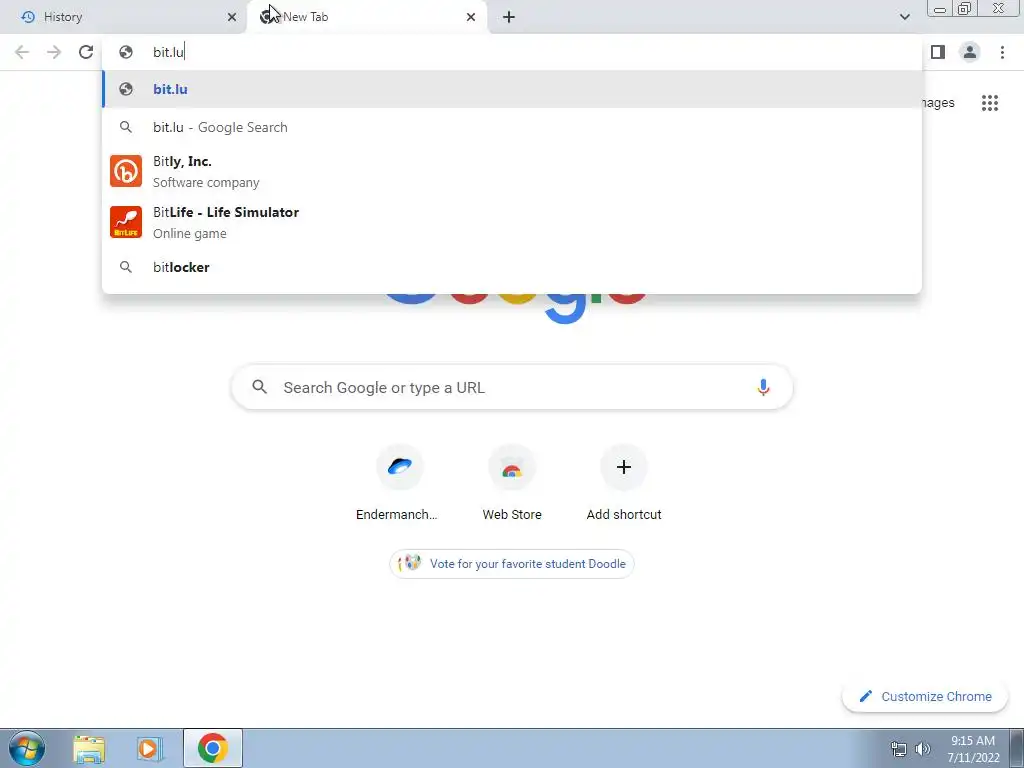Click the History tab clock icon

(x=28, y=17)
